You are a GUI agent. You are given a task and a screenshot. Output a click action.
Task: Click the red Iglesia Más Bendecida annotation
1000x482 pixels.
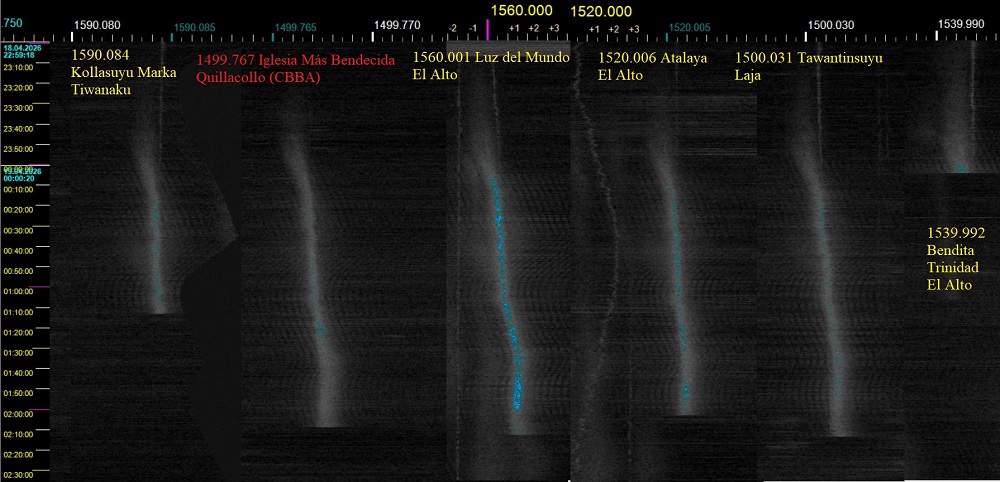click(x=296, y=68)
